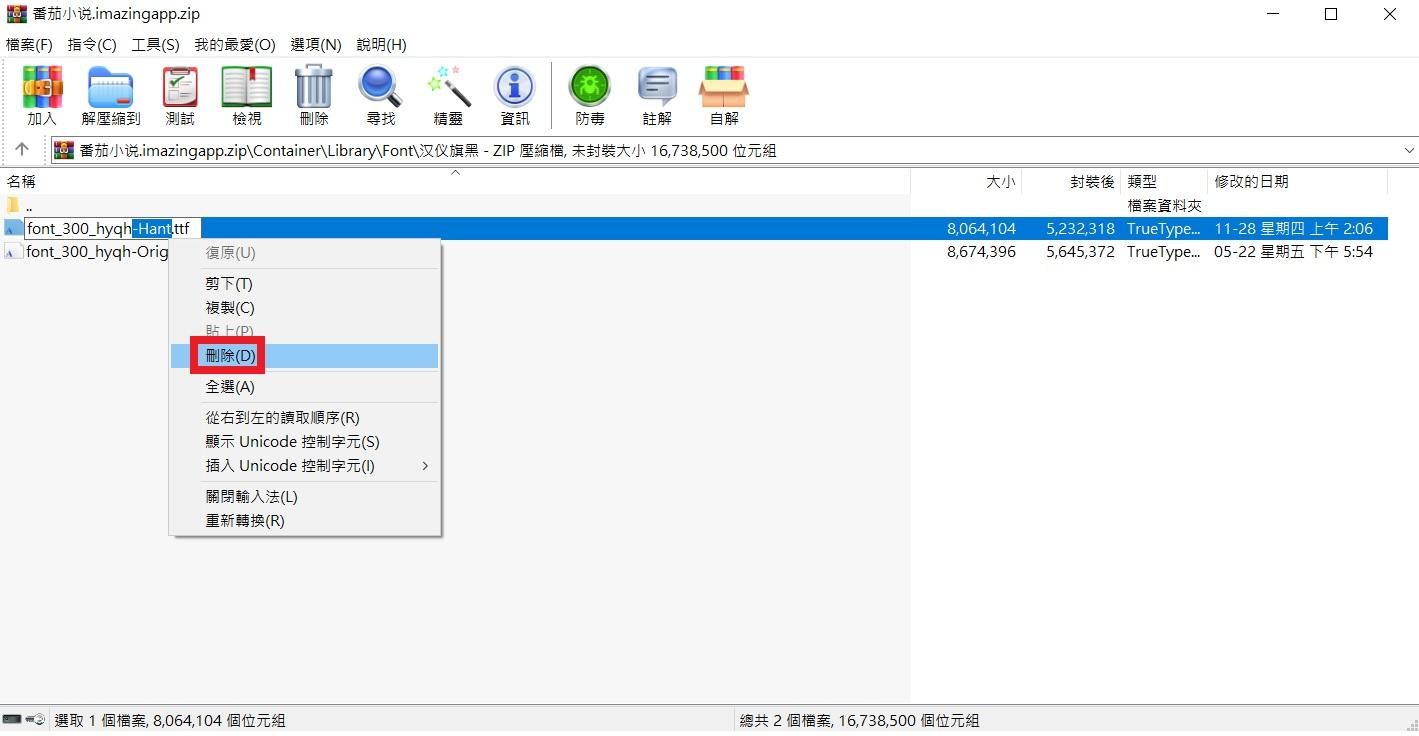Choose 刪除(D) Delete in context menu
Image resolution: width=1419 pixels, height=736 pixels.
click(x=304, y=356)
